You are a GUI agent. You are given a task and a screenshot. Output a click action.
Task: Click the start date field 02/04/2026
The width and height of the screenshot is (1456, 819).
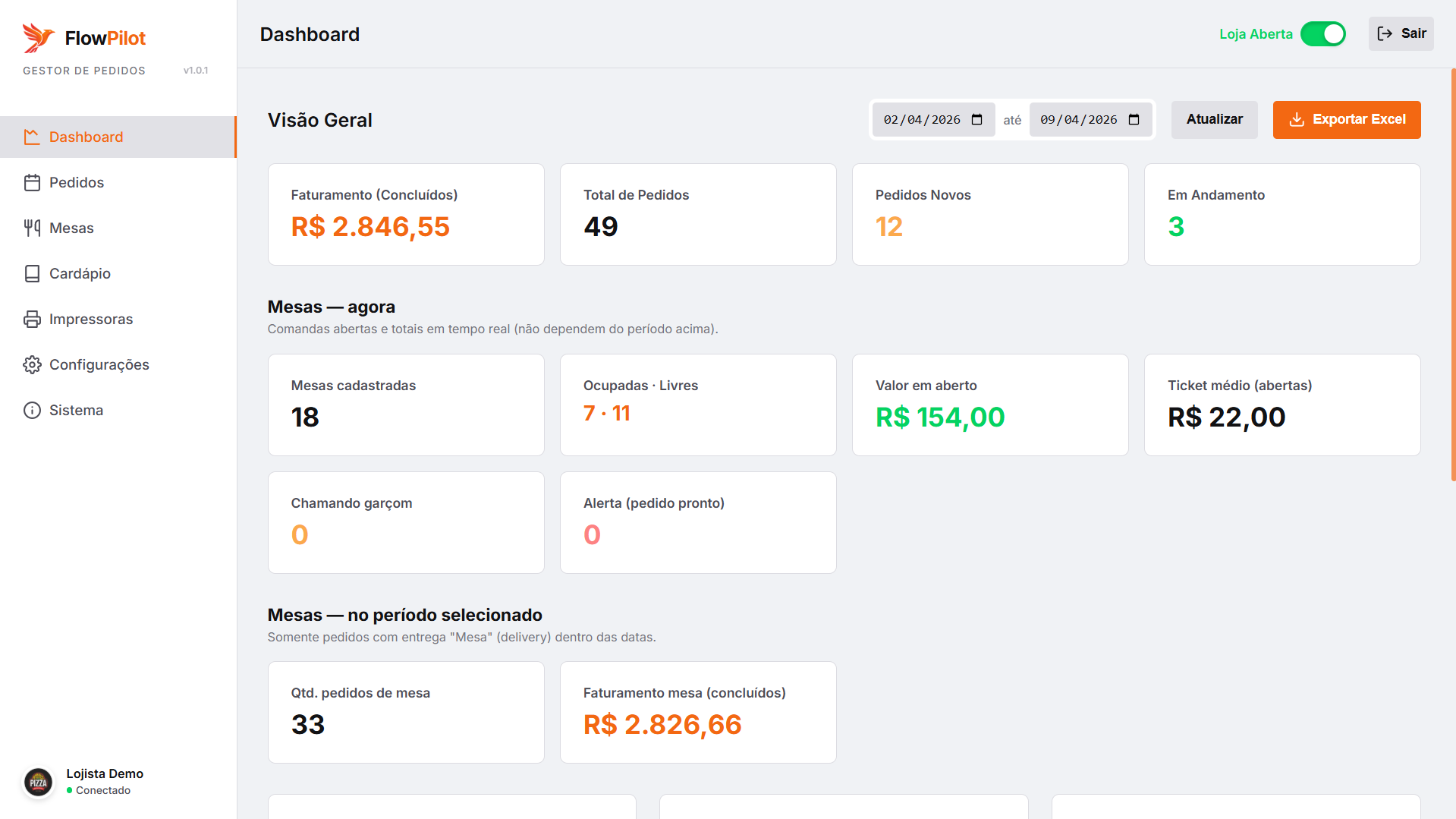922,120
